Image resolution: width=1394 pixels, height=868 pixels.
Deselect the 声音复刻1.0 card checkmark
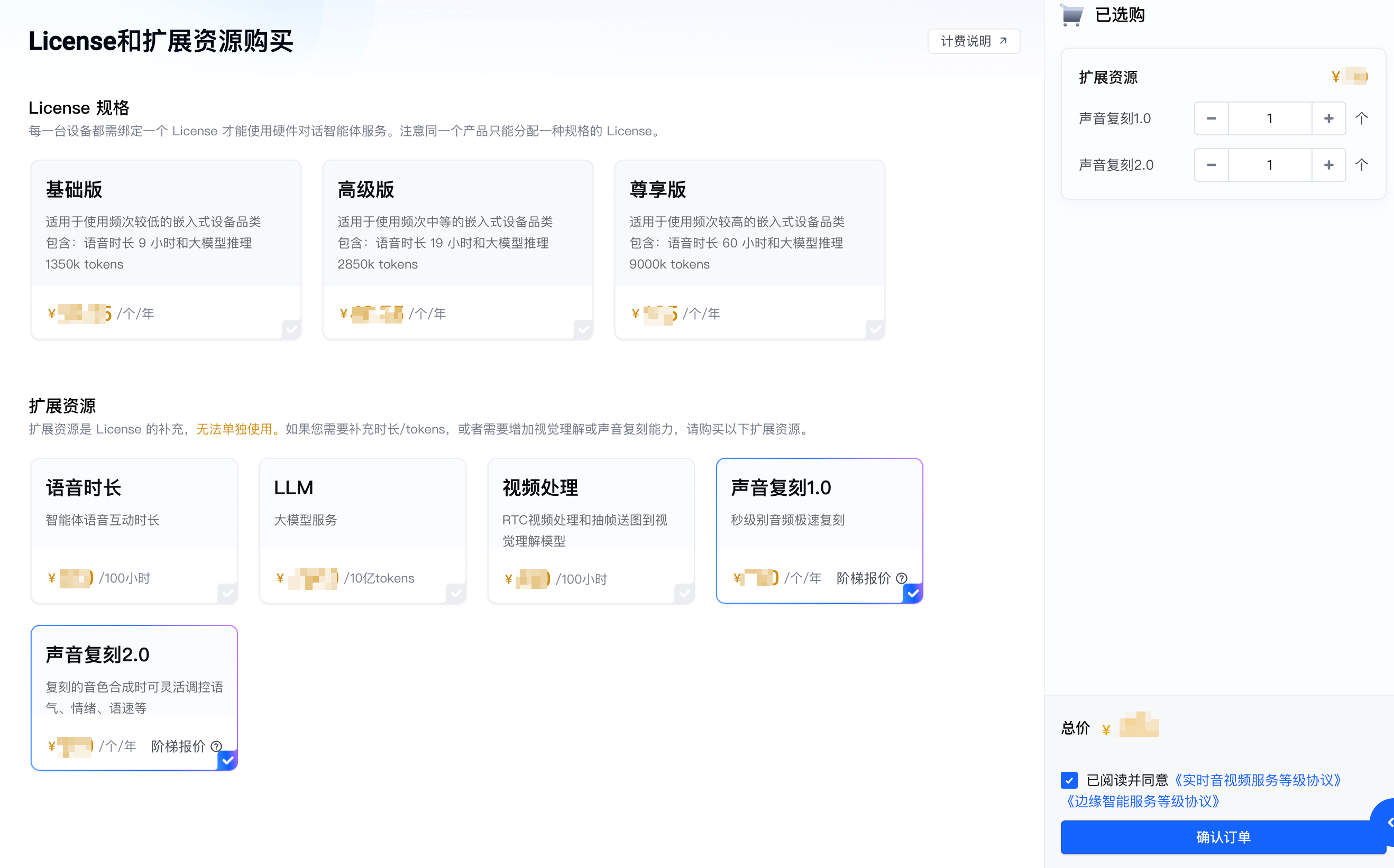[912, 593]
